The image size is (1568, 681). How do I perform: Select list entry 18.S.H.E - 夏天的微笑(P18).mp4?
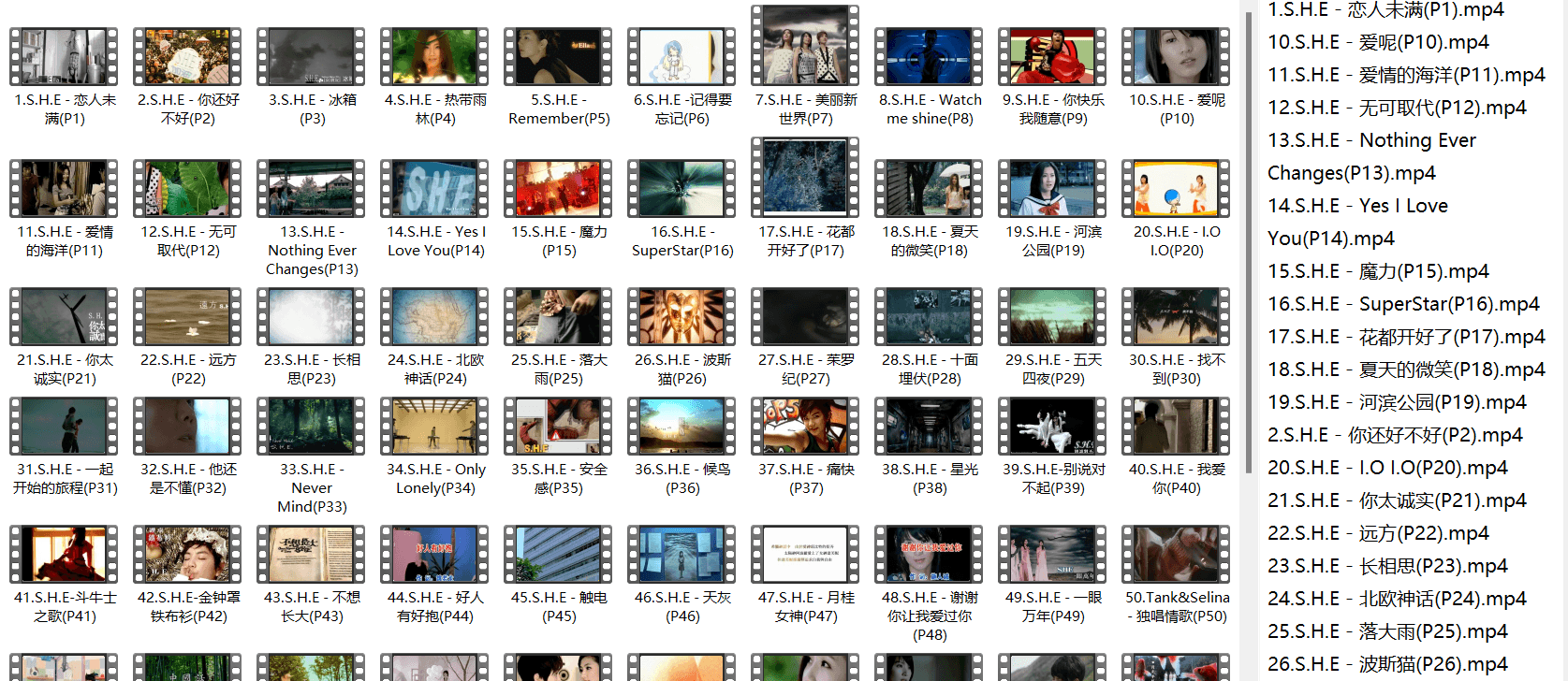click(x=1406, y=369)
